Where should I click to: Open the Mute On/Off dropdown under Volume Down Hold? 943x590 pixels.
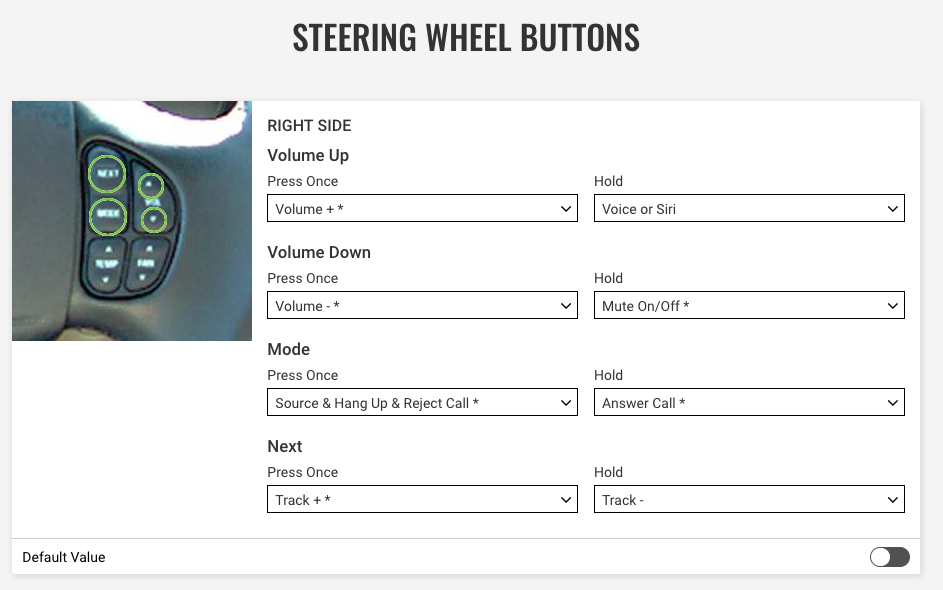coord(749,305)
